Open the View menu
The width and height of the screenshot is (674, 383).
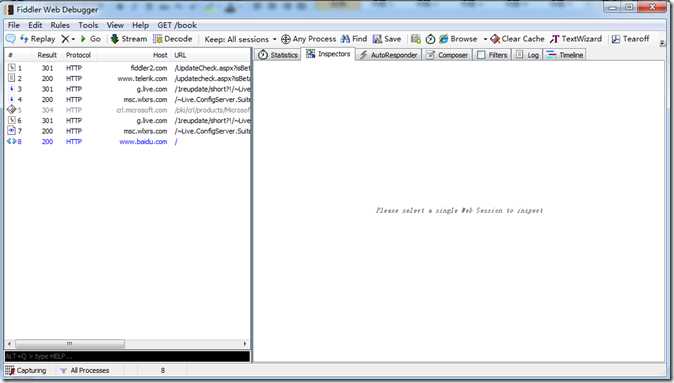coord(115,25)
